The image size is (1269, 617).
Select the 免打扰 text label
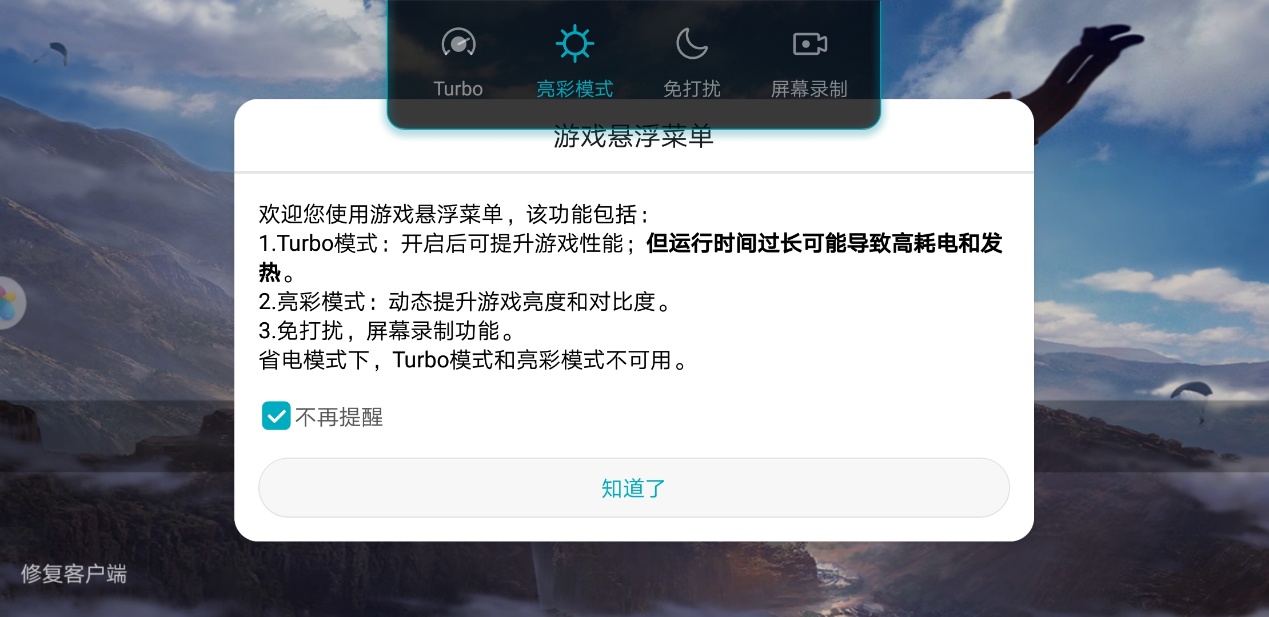(691, 89)
